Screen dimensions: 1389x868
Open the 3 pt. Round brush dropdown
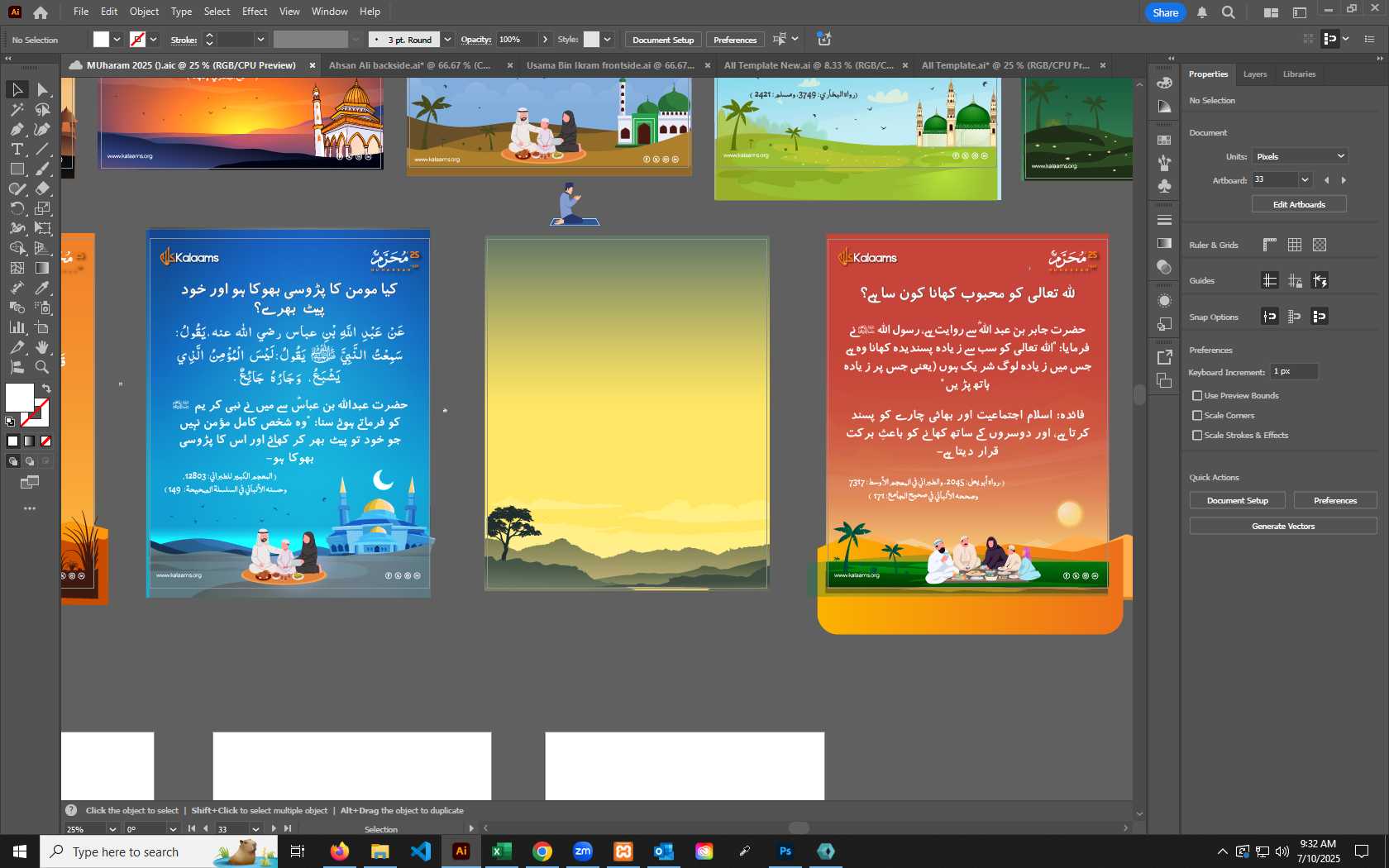pos(447,39)
